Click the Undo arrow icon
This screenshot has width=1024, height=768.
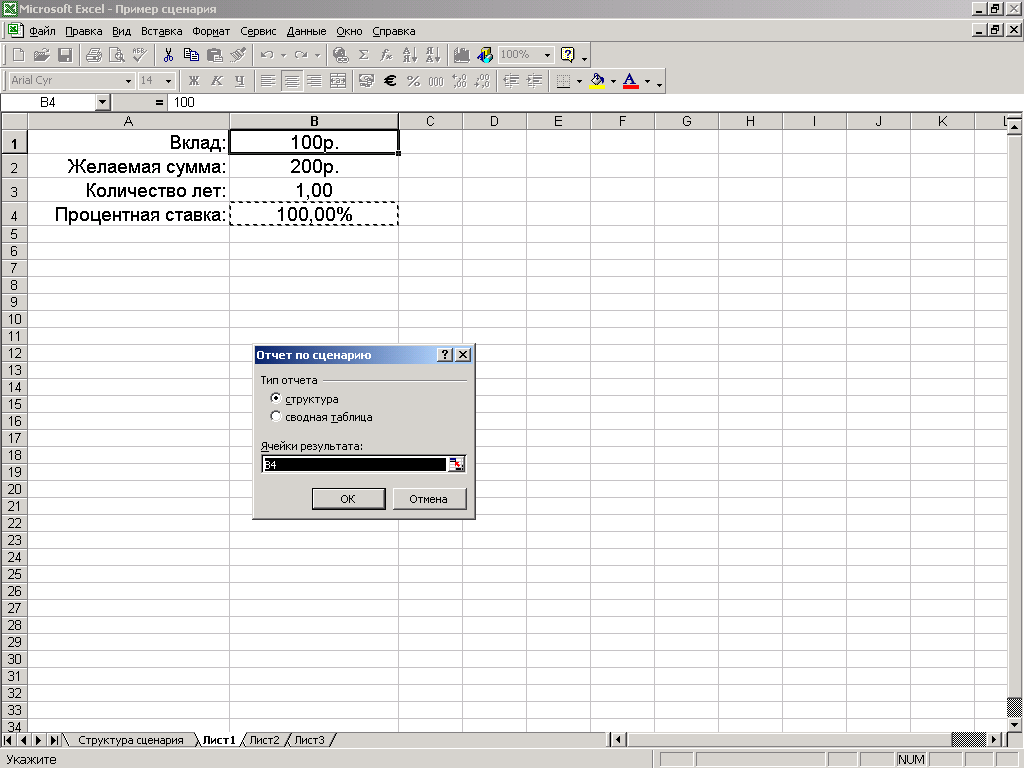pos(266,55)
